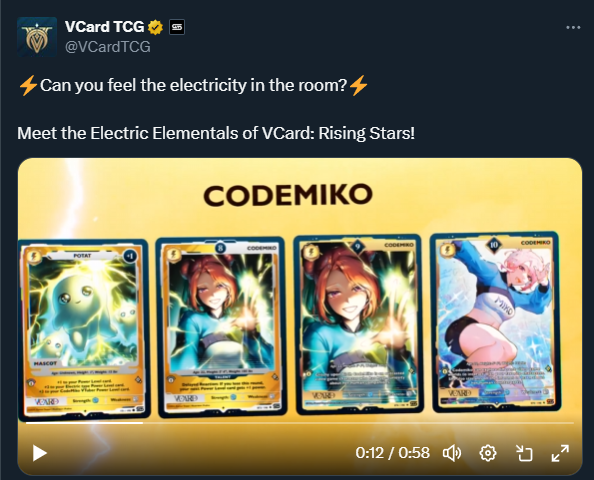594x480 pixels.
Task: Click the VCard TCG profile avatar
Action: (x=37, y=37)
